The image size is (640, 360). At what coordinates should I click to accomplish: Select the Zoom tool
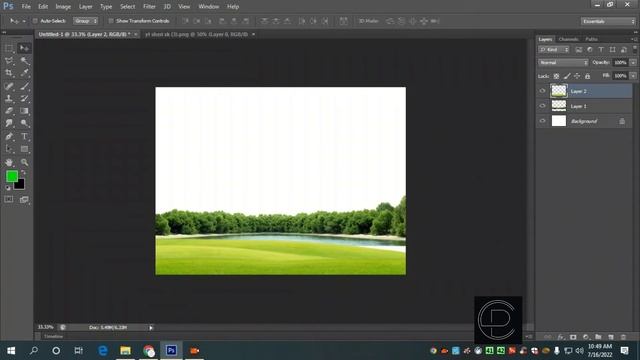[x=24, y=162]
